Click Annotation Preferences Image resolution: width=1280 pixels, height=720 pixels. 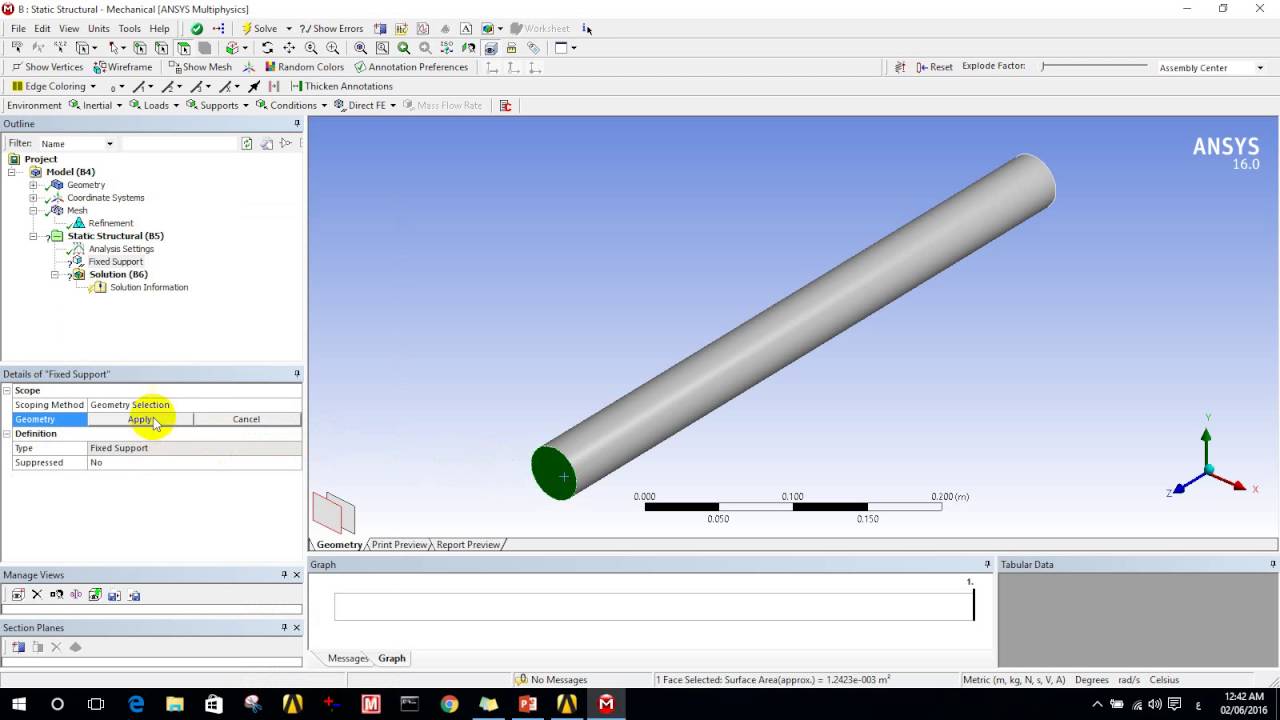411,67
